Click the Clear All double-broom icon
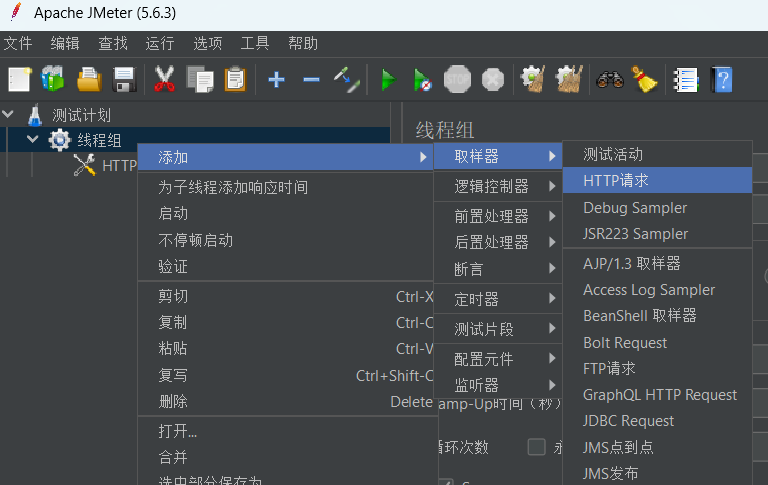Viewport: 768px width, 485px height. click(x=569, y=79)
